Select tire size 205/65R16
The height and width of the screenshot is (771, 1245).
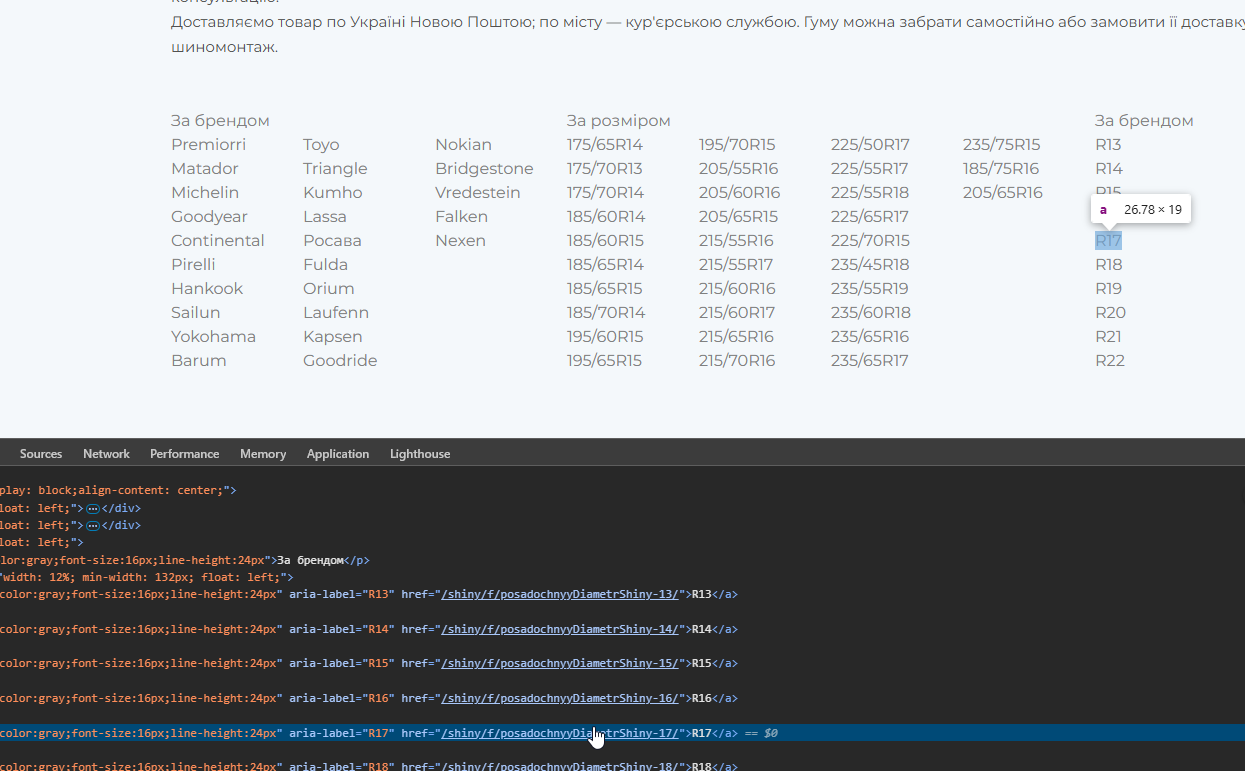tap(1003, 193)
